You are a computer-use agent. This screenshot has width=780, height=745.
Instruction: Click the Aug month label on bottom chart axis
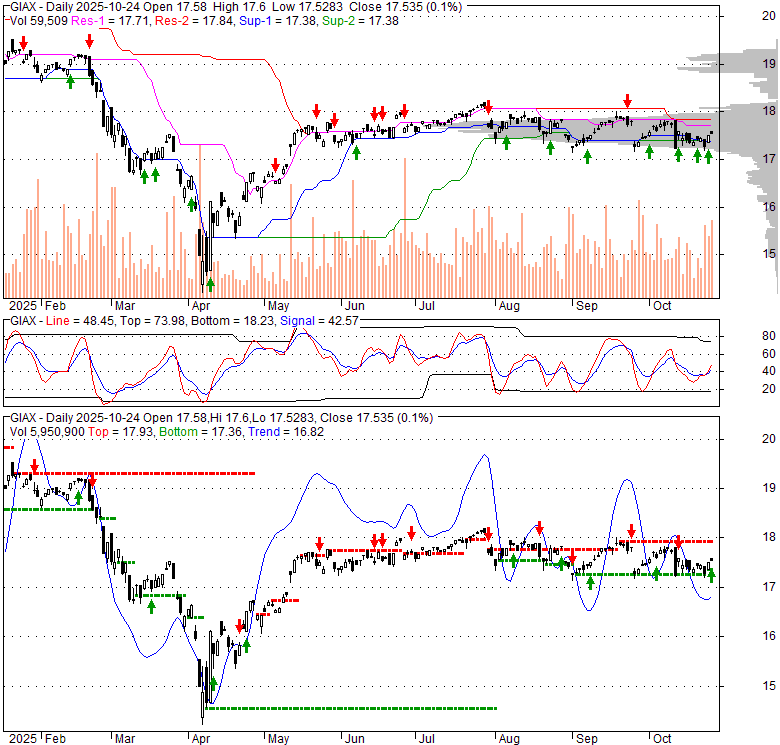[509, 736]
